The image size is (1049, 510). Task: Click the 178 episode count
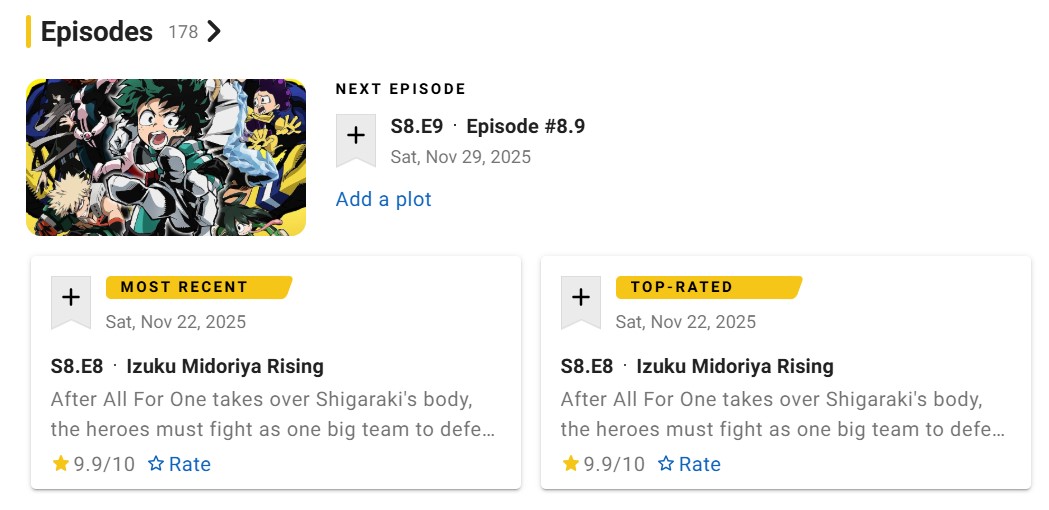[x=183, y=32]
